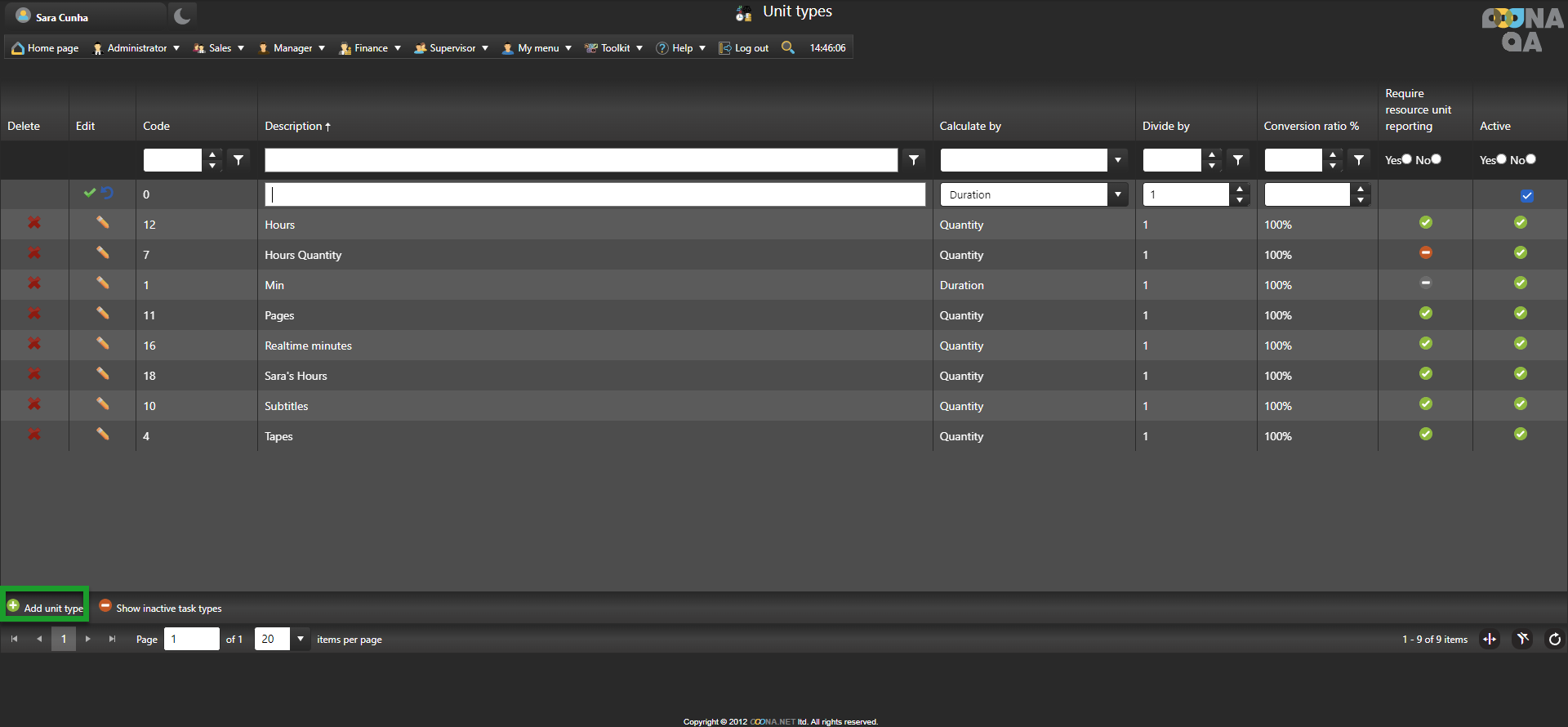Click Show inactive task types
This screenshot has width=1568, height=727.
point(161,608)
